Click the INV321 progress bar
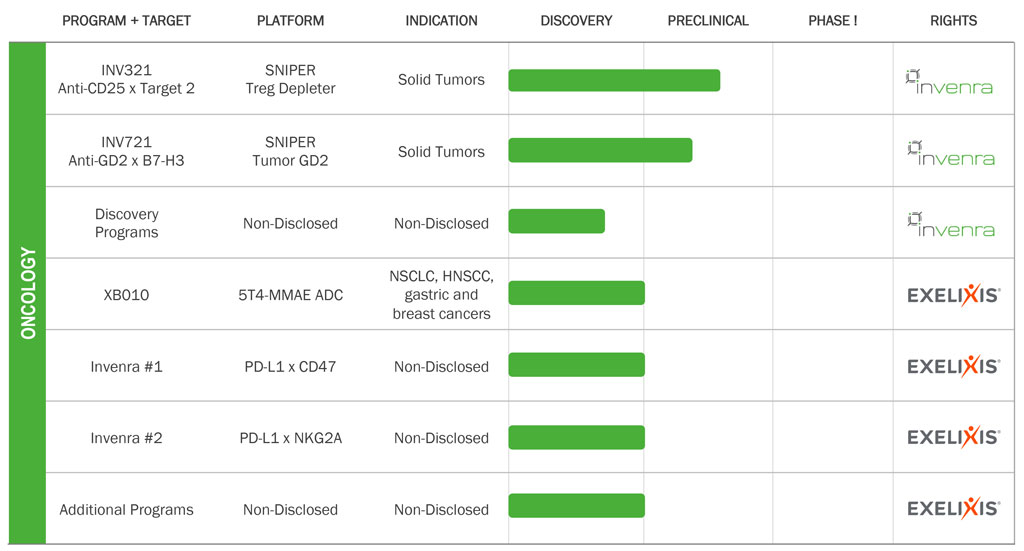The height and width of the screenshot is (551, 1024). pos(615,80)
